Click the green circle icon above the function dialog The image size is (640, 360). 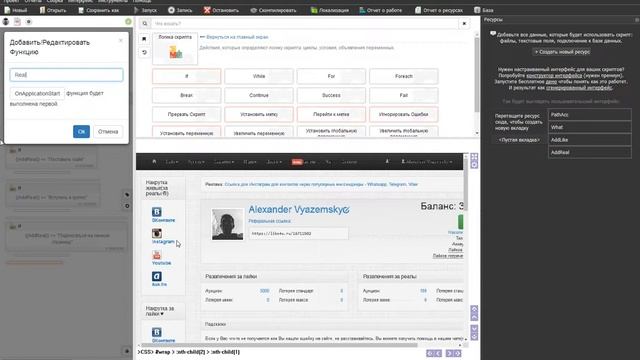[x=128, y=22]
